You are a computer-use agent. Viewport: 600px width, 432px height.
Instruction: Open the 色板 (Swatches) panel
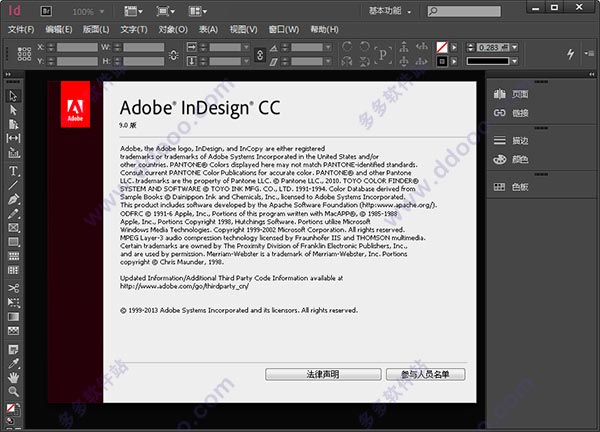[511, 187]
